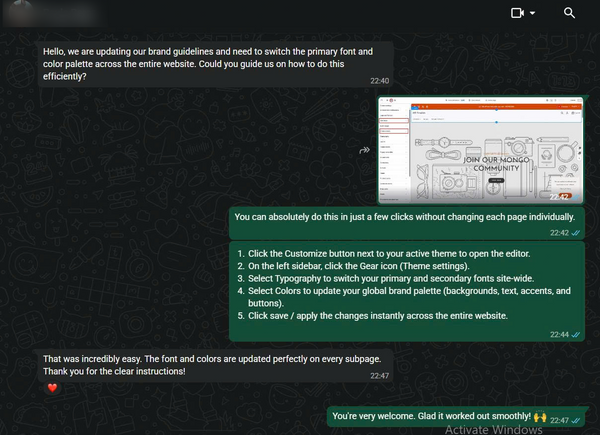Open the search in chat magnifier
The width and height of the screenshot is (600, 435).
[569, 13]
